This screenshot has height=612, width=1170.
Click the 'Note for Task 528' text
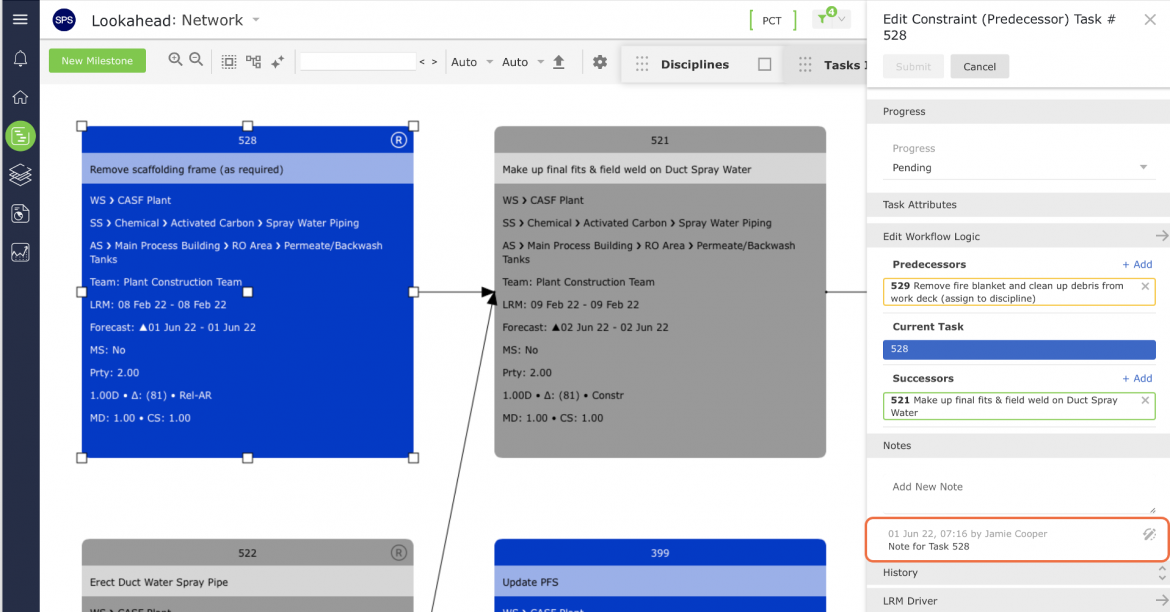928,546
